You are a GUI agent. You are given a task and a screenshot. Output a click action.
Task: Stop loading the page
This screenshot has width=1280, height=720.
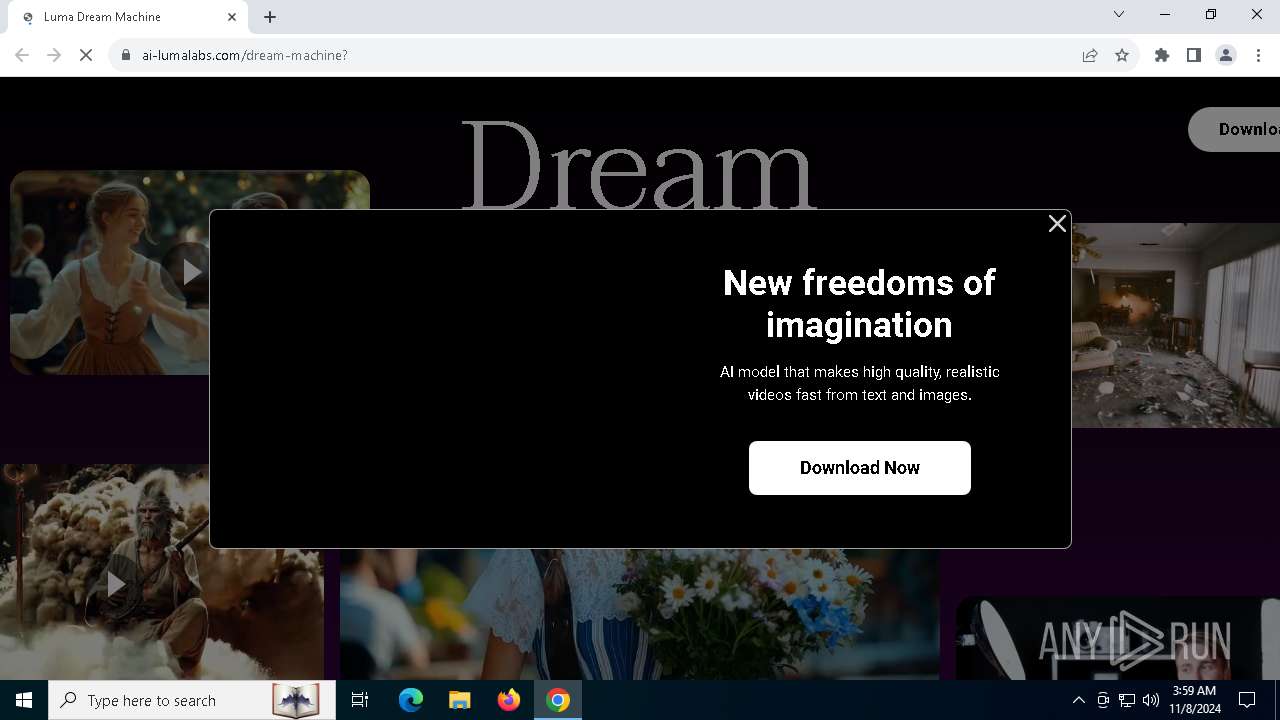(x=86, y=55)
